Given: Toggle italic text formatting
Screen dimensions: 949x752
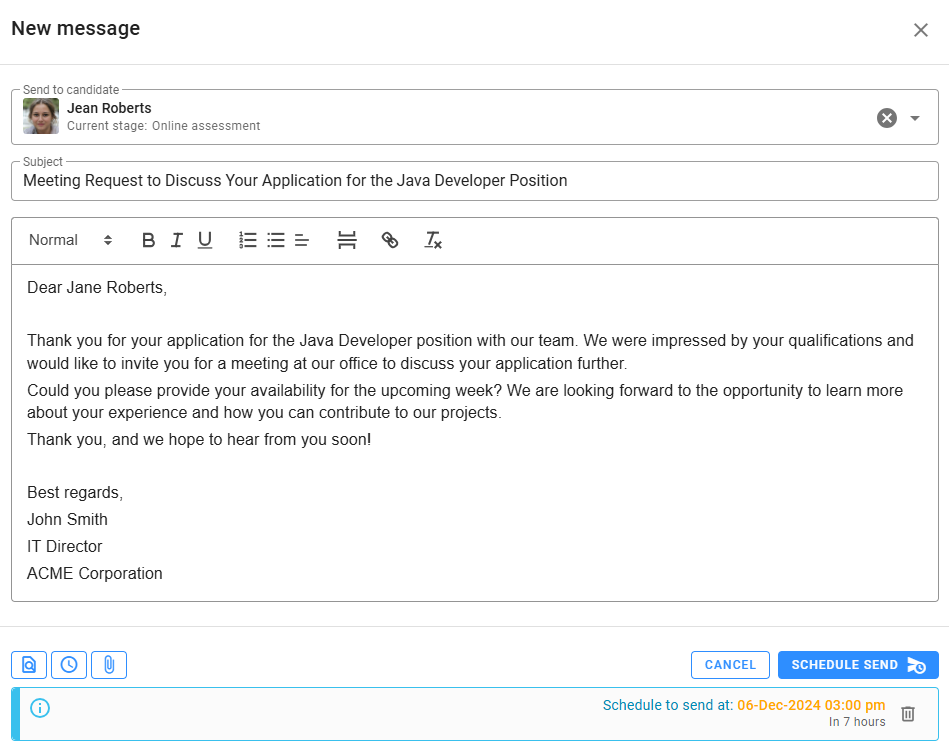Looking at the screenshot, I should point(176,240).
